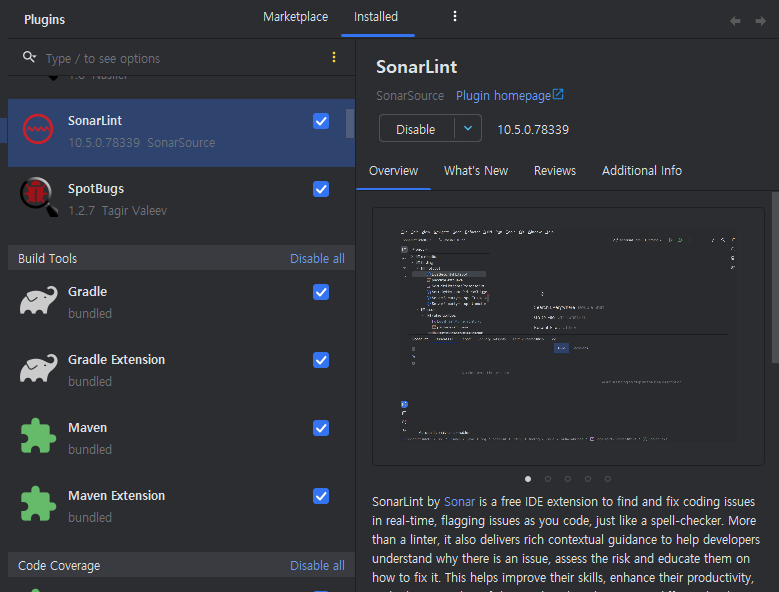
Task: Click the Gradle elephant icon
Action: (x=38, y=300)
